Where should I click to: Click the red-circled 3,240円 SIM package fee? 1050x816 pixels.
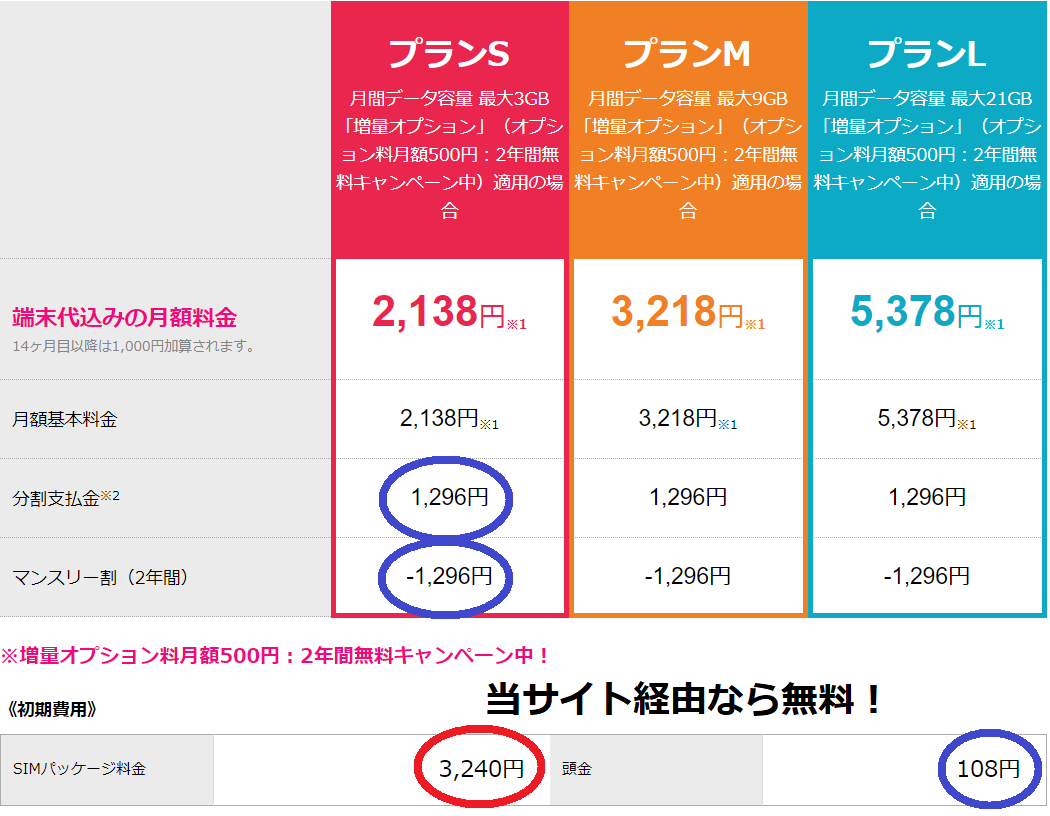pyautogui.click(x=481, y=769)
